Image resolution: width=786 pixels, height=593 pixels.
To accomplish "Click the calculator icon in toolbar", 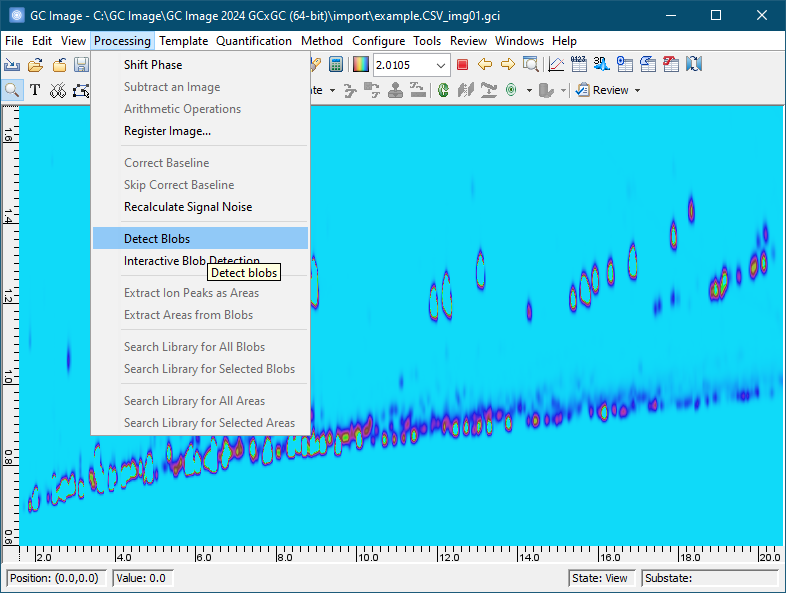I will (336, 65).
